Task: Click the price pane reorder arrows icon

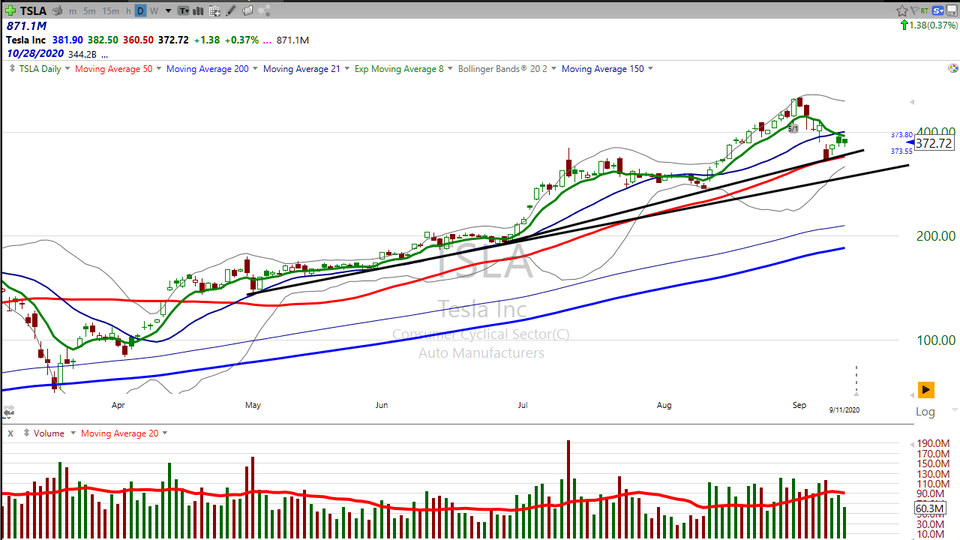Action: click(12, 69)
